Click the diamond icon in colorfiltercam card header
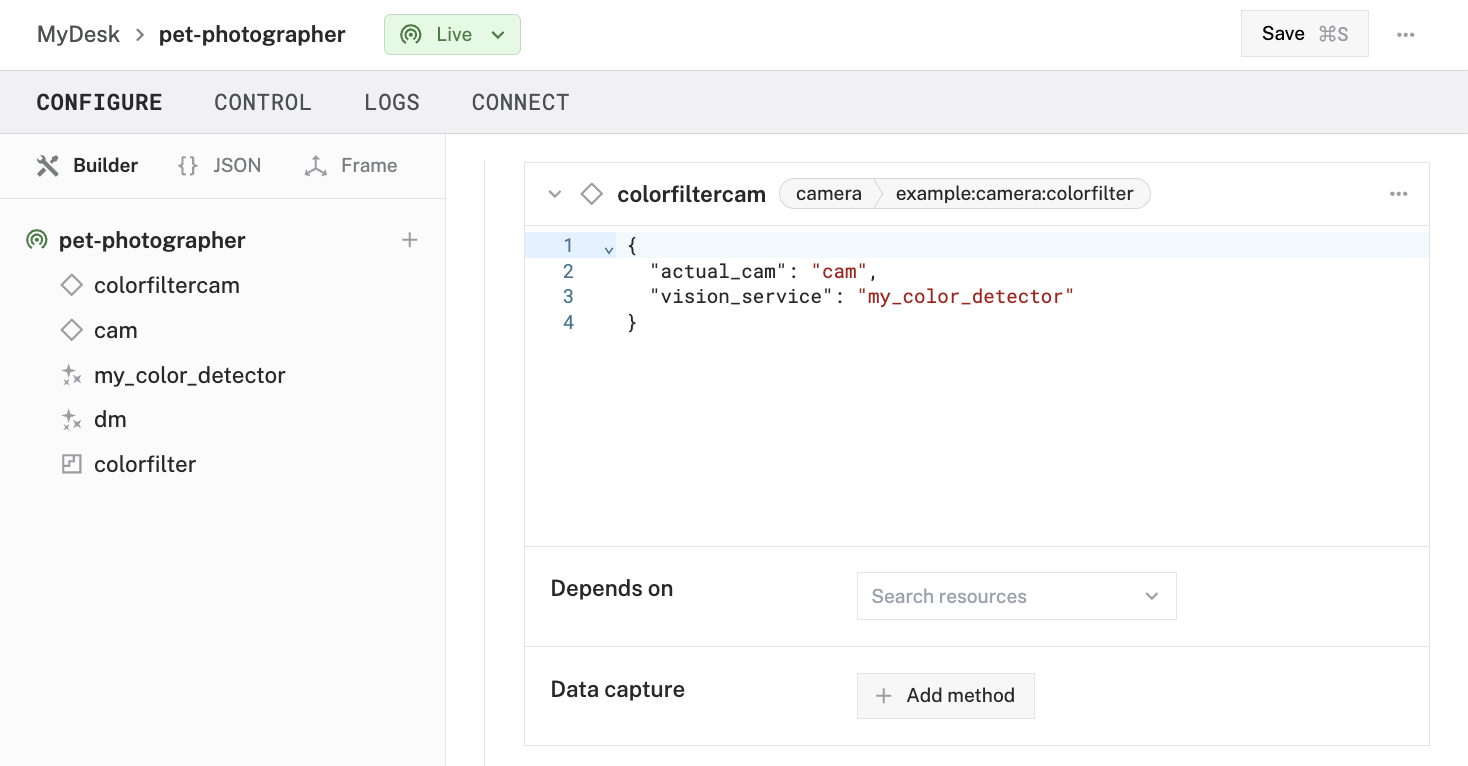The image size is (1468, 766). coord(592,194)
